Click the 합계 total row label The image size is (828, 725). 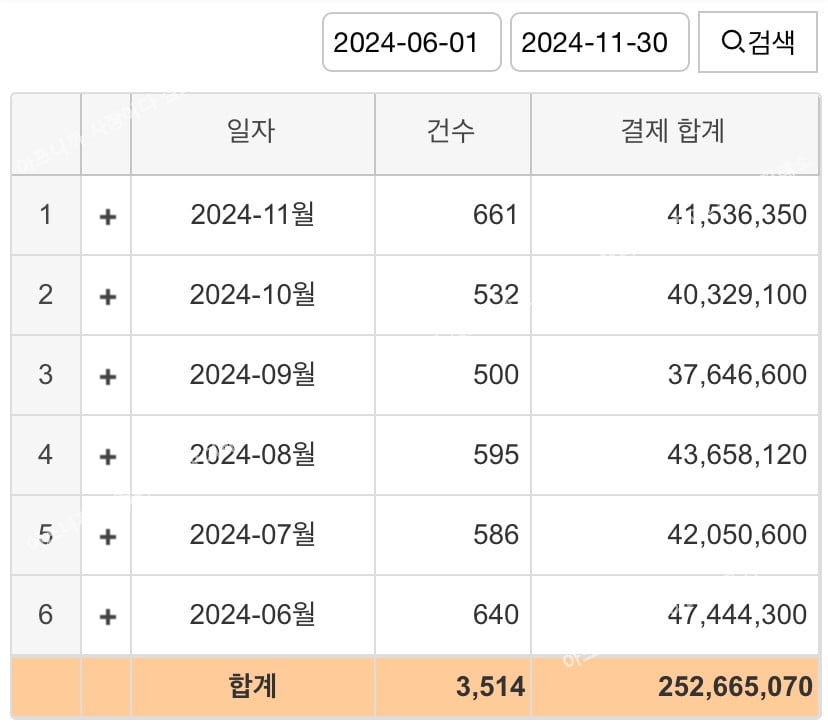(x=252, y=686)
